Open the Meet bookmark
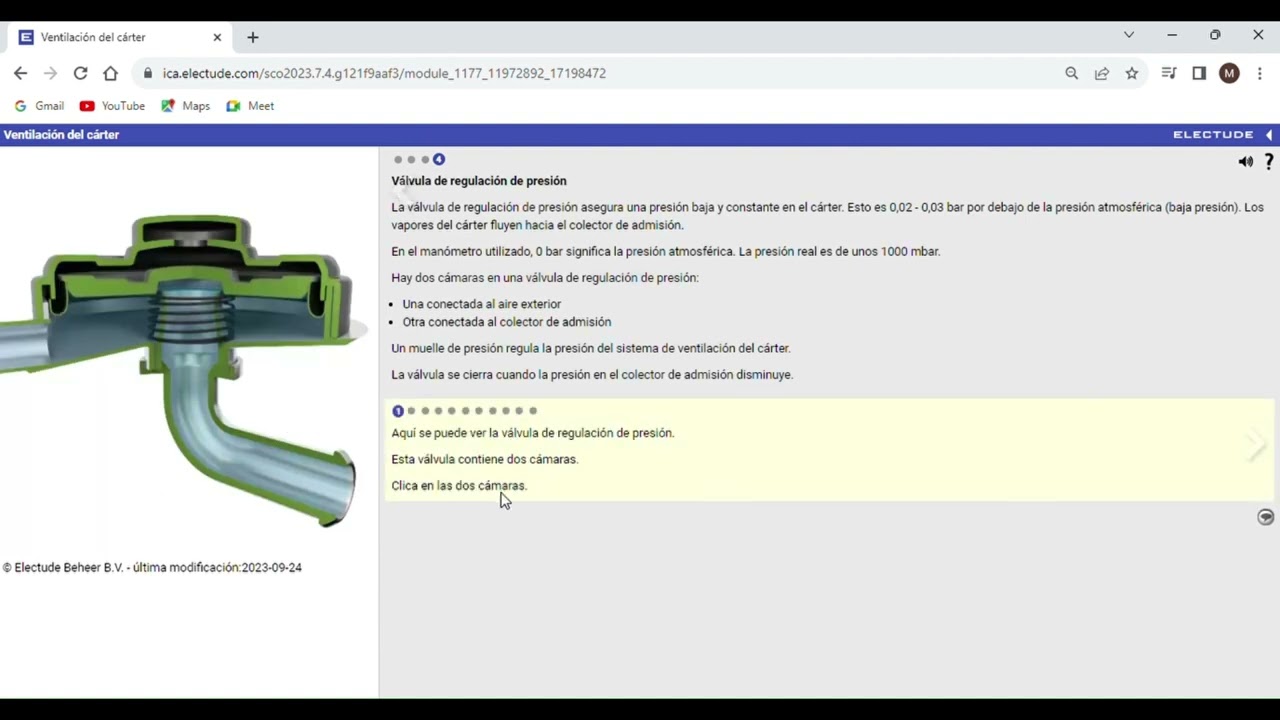 250,106
